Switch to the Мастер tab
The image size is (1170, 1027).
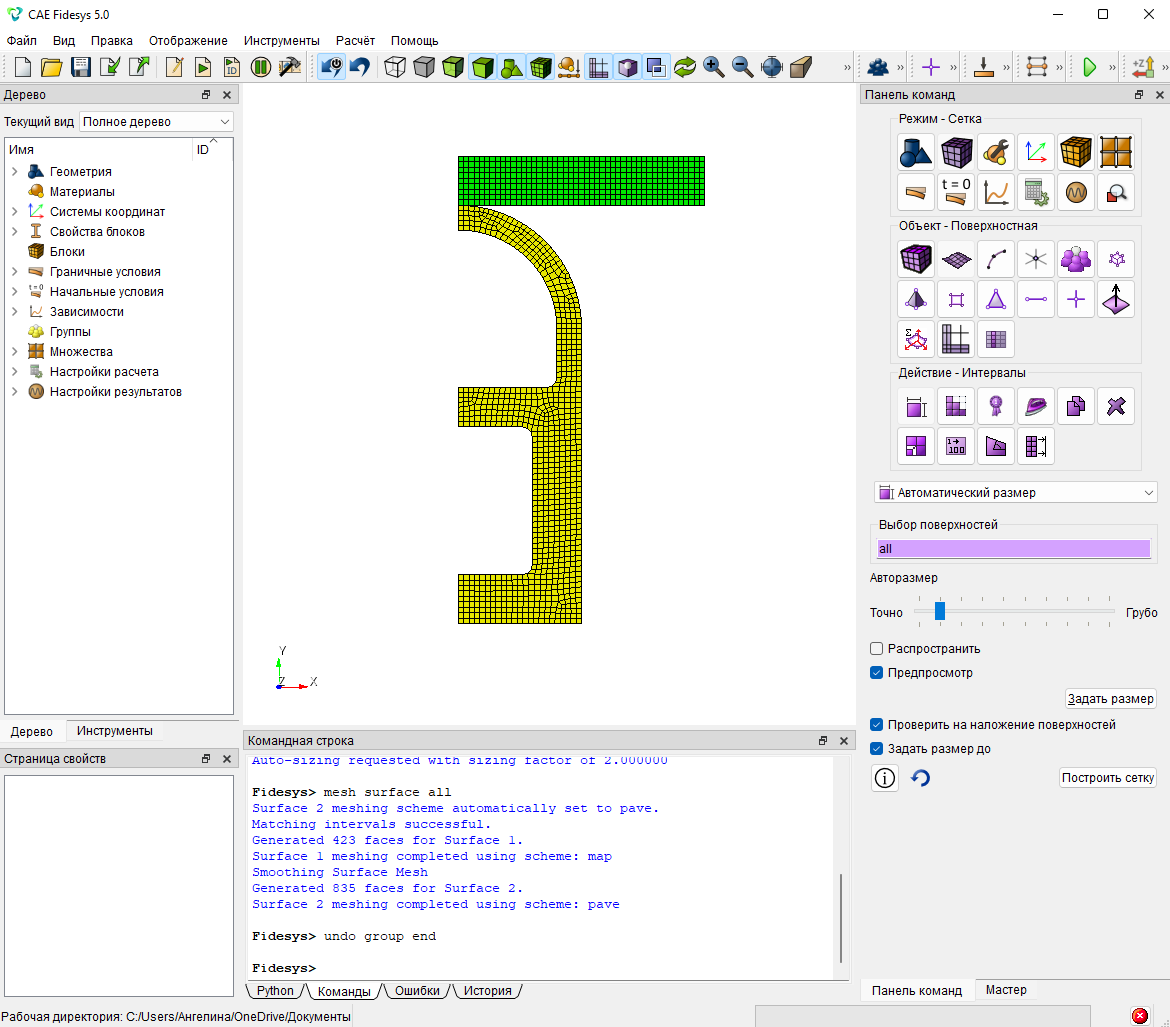(x=1006, y=990)
